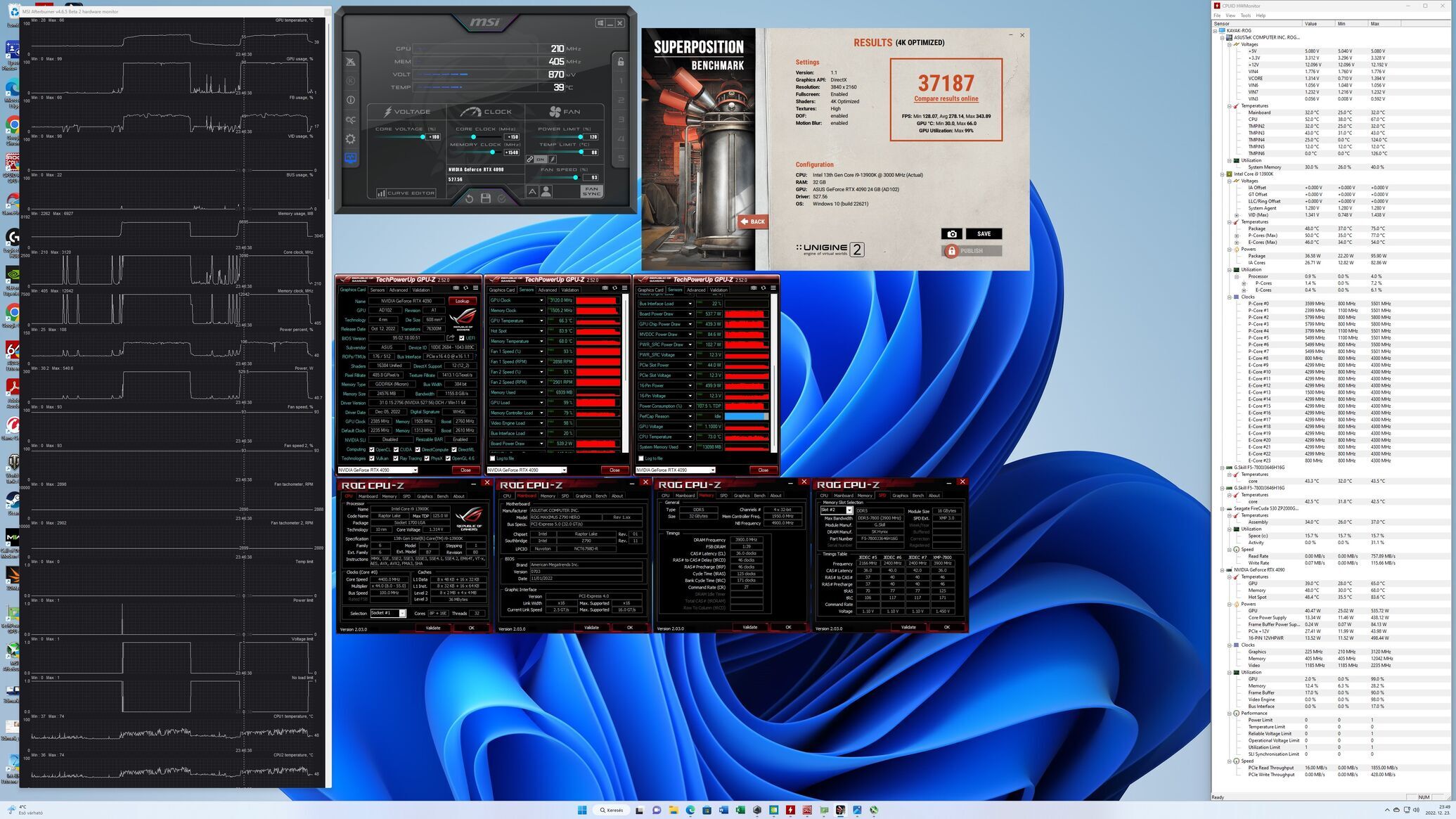Click the Lookup button in GPU-Z
Screen dimensions: 1456x819
[462, 301]
